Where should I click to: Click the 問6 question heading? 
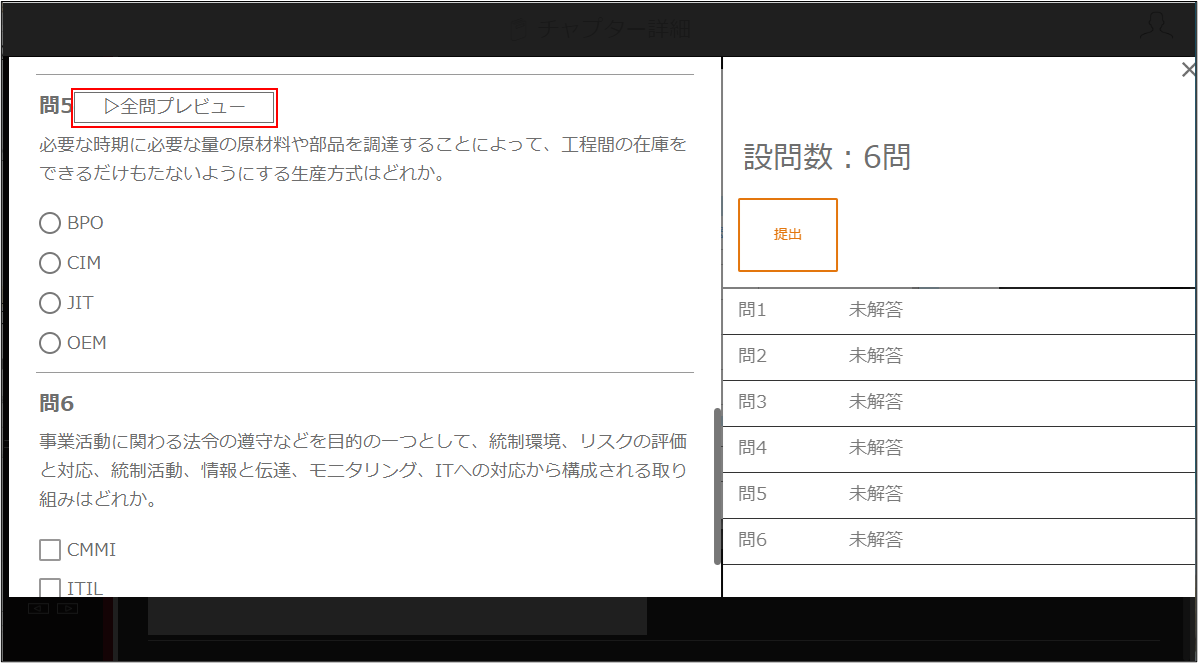[x=57, y=403]
